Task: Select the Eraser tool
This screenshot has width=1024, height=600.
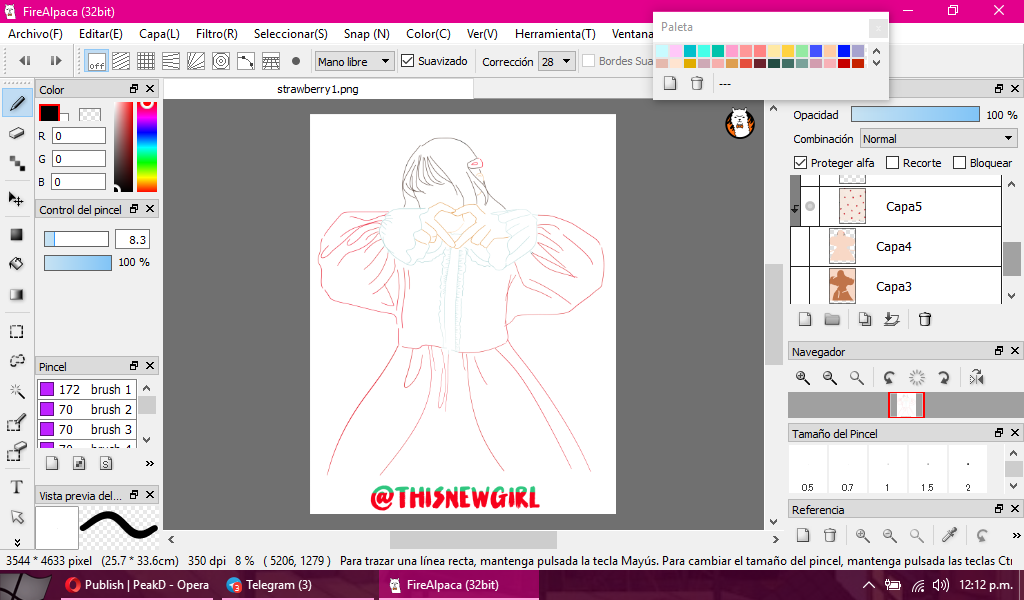Action: coord(17,133)
